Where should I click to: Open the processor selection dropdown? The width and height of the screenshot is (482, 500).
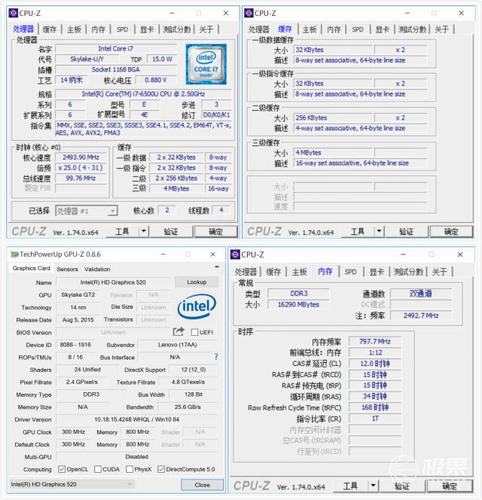coord(86,211)
